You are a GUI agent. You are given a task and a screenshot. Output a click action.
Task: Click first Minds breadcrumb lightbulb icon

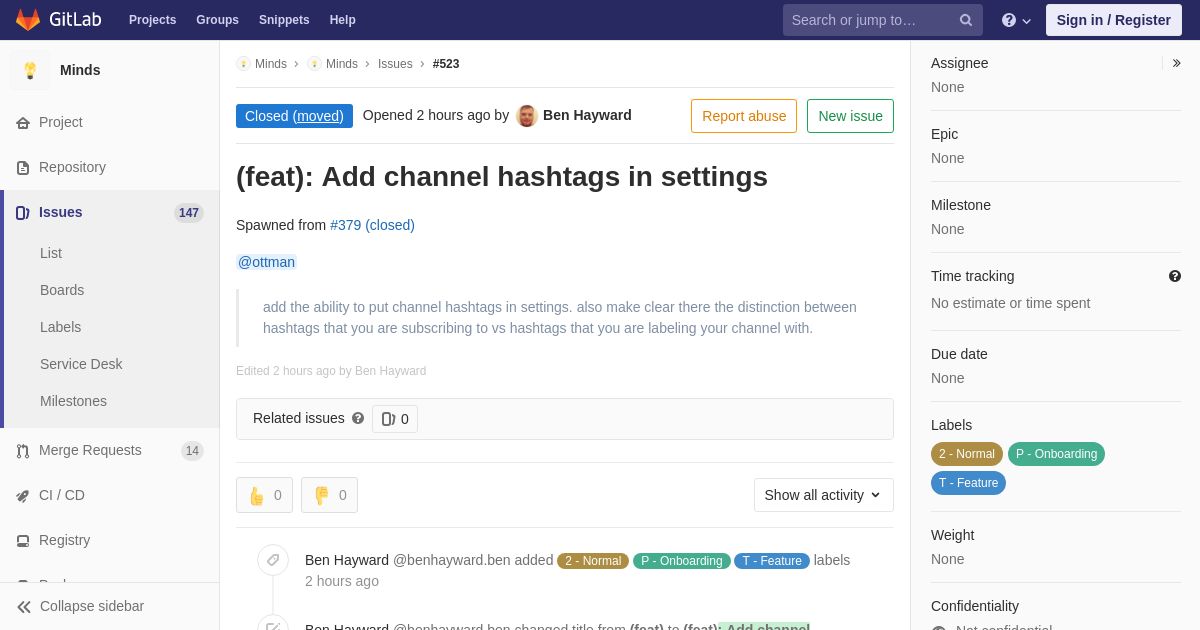point(244,64)
